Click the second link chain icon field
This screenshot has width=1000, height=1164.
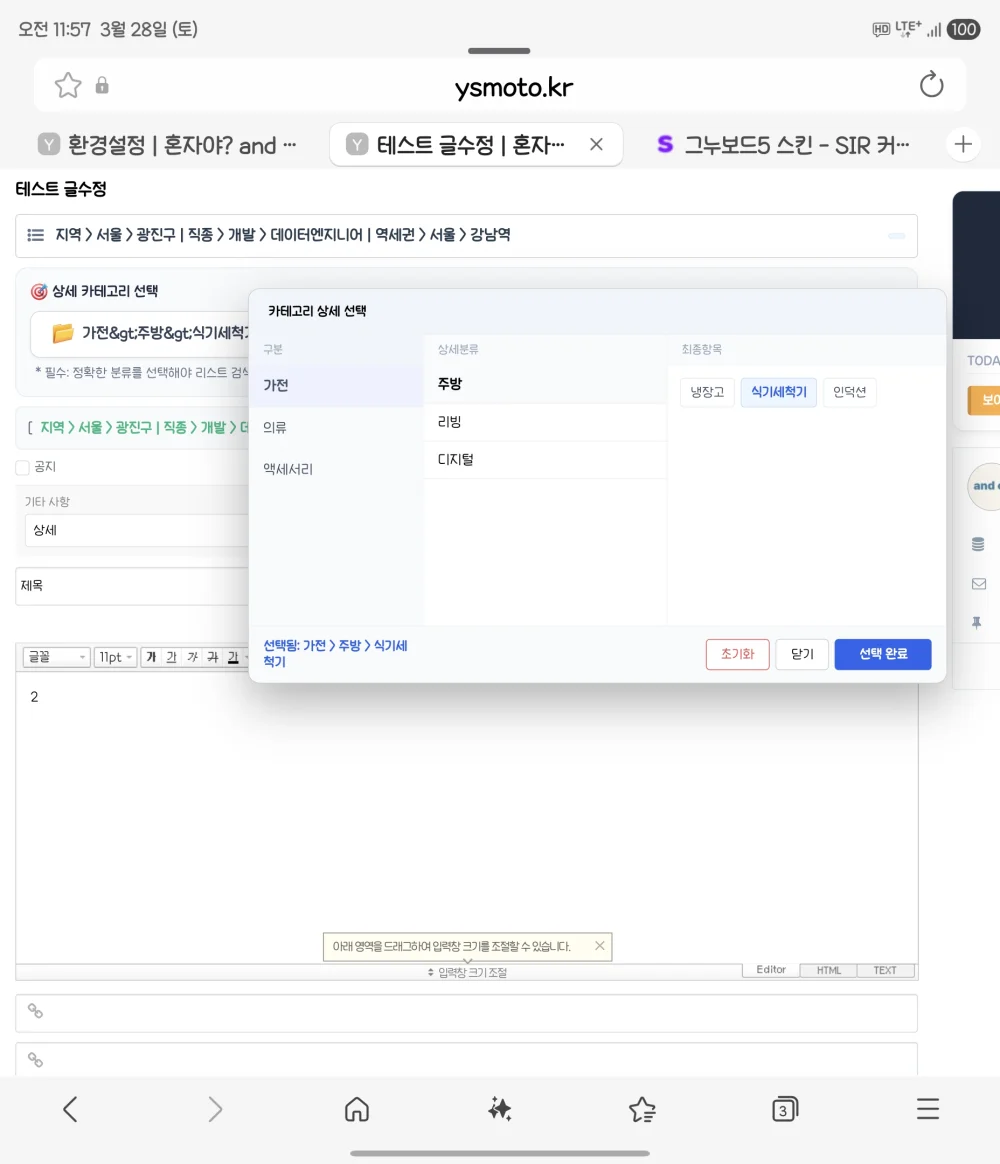pyautogui.click(x=466, y=1059)
